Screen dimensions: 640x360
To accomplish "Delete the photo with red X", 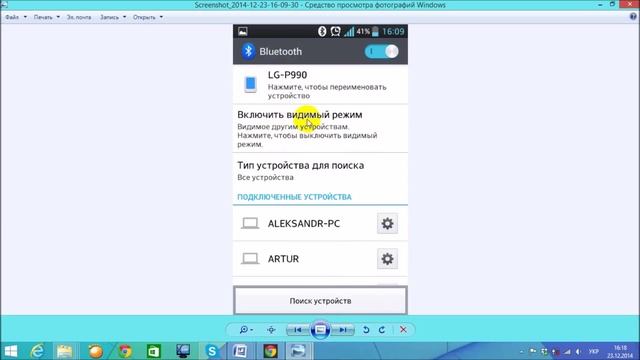I will click(x=403, y=329).
